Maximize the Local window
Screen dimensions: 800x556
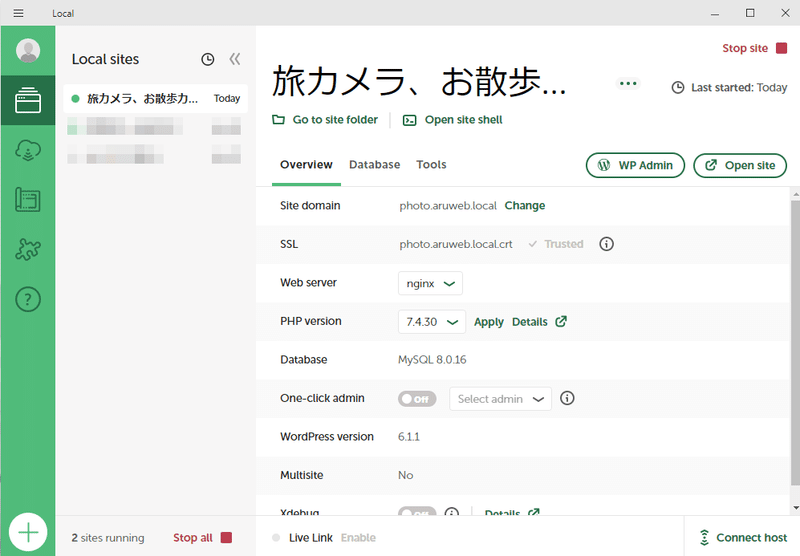click(750, 13)
